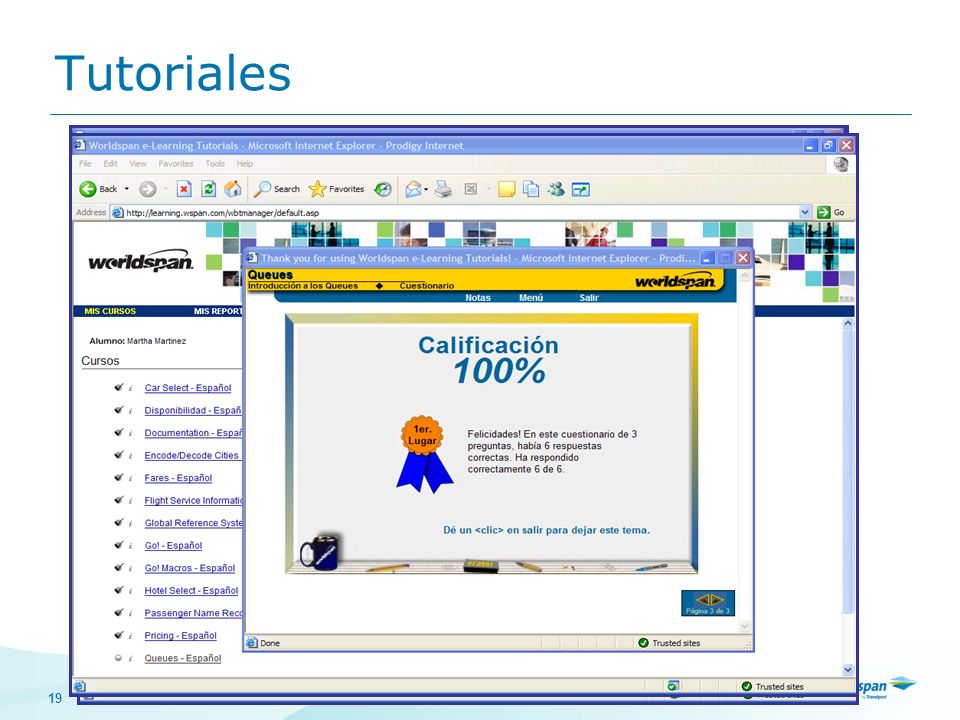Click info icon beside Pricing - Español
The height and width of the screenshot is (720, 960).
[x=130, y=636]
